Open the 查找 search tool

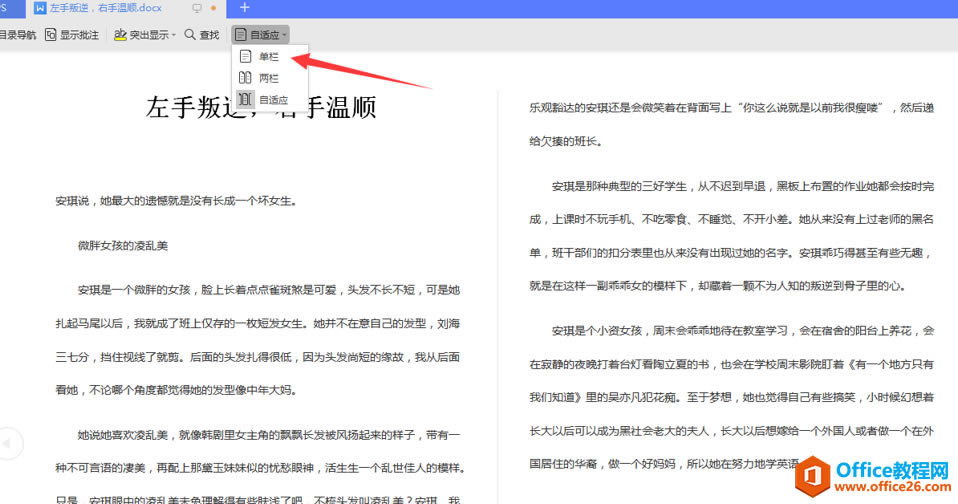click(202, 35)
